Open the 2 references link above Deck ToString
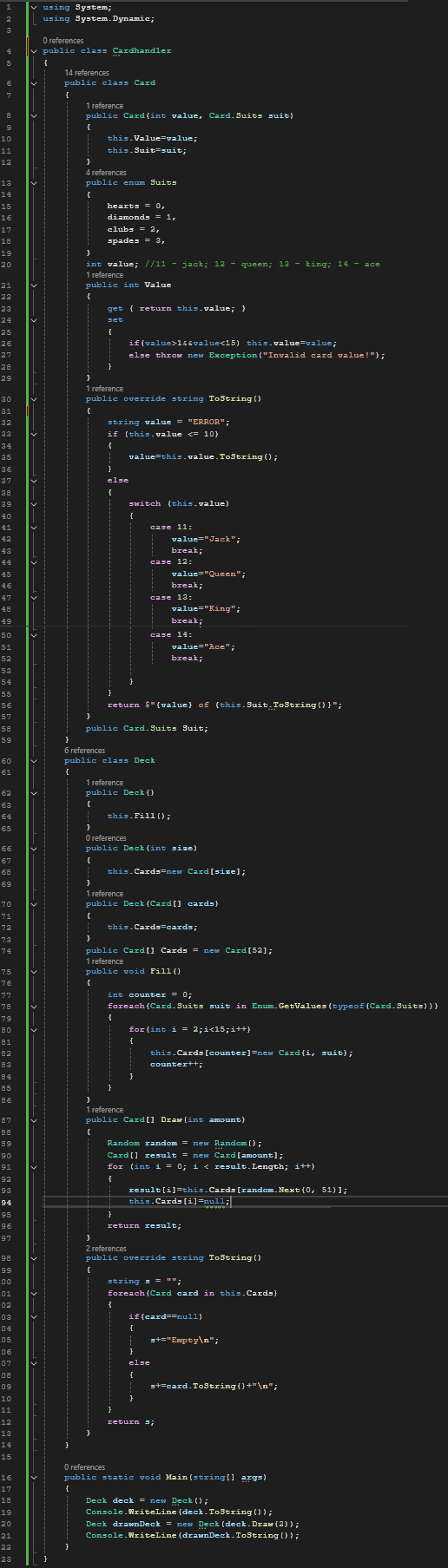Image resolution: width=448 pixels, height=1568 pixels. 106,1249
